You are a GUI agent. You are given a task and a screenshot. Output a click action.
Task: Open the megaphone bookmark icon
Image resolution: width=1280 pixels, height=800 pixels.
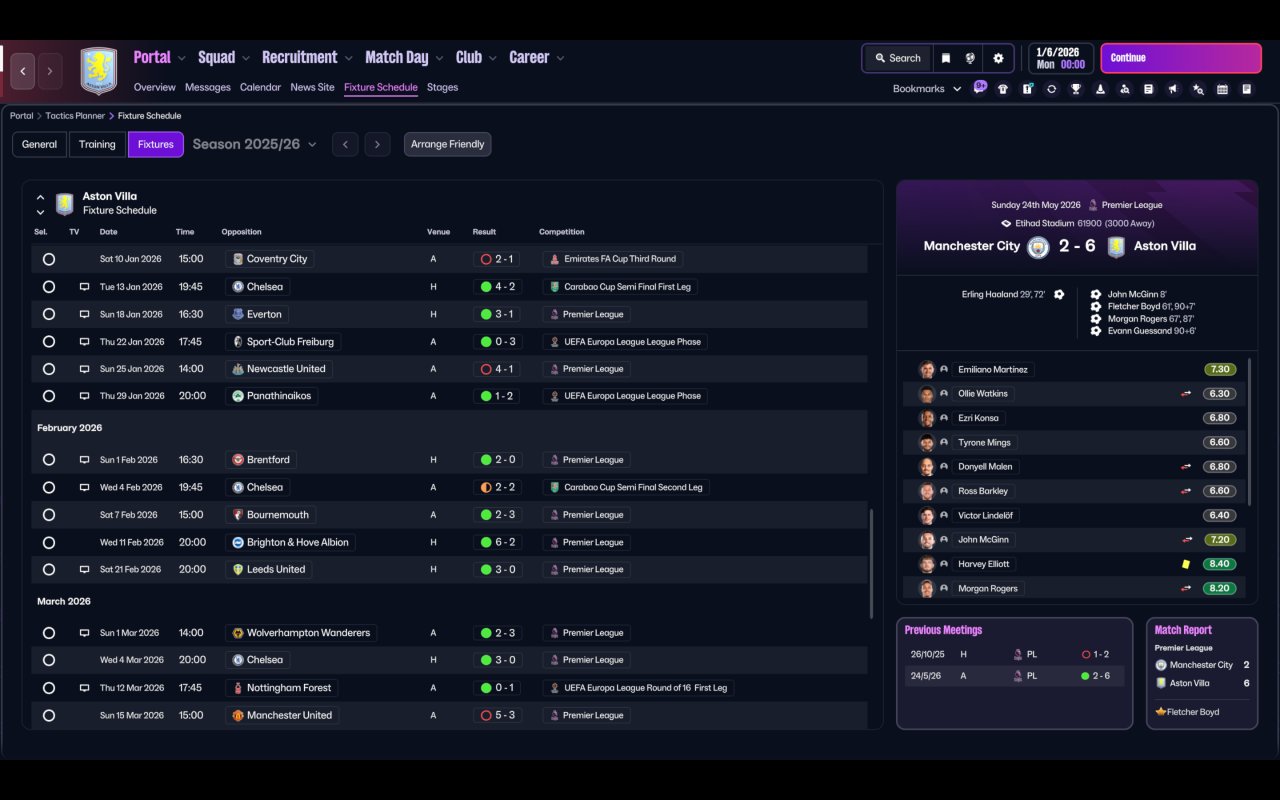[1173, 89]
